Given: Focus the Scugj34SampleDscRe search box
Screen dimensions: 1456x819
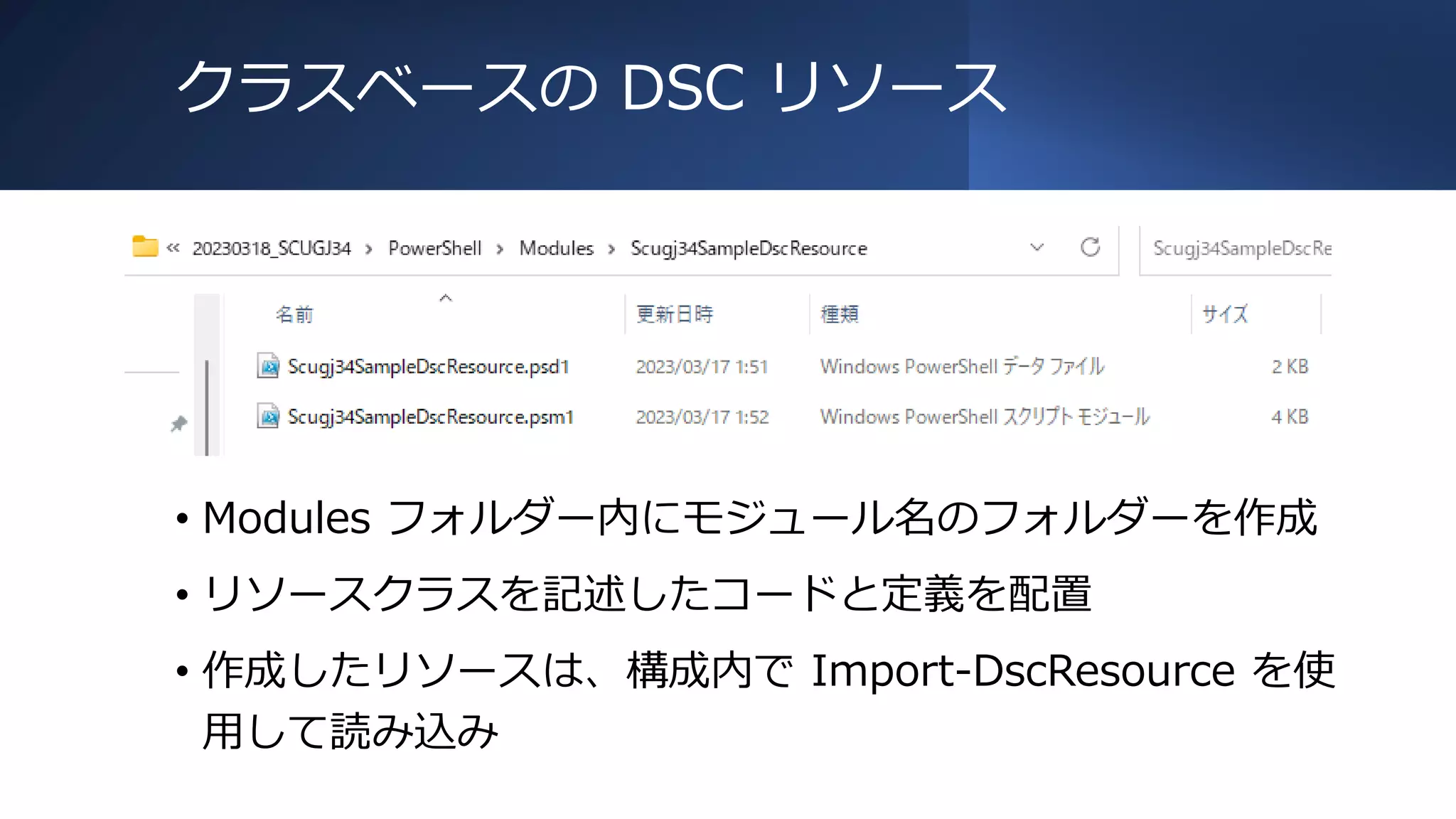Looking at the screenshot, I should (1236, 249).
